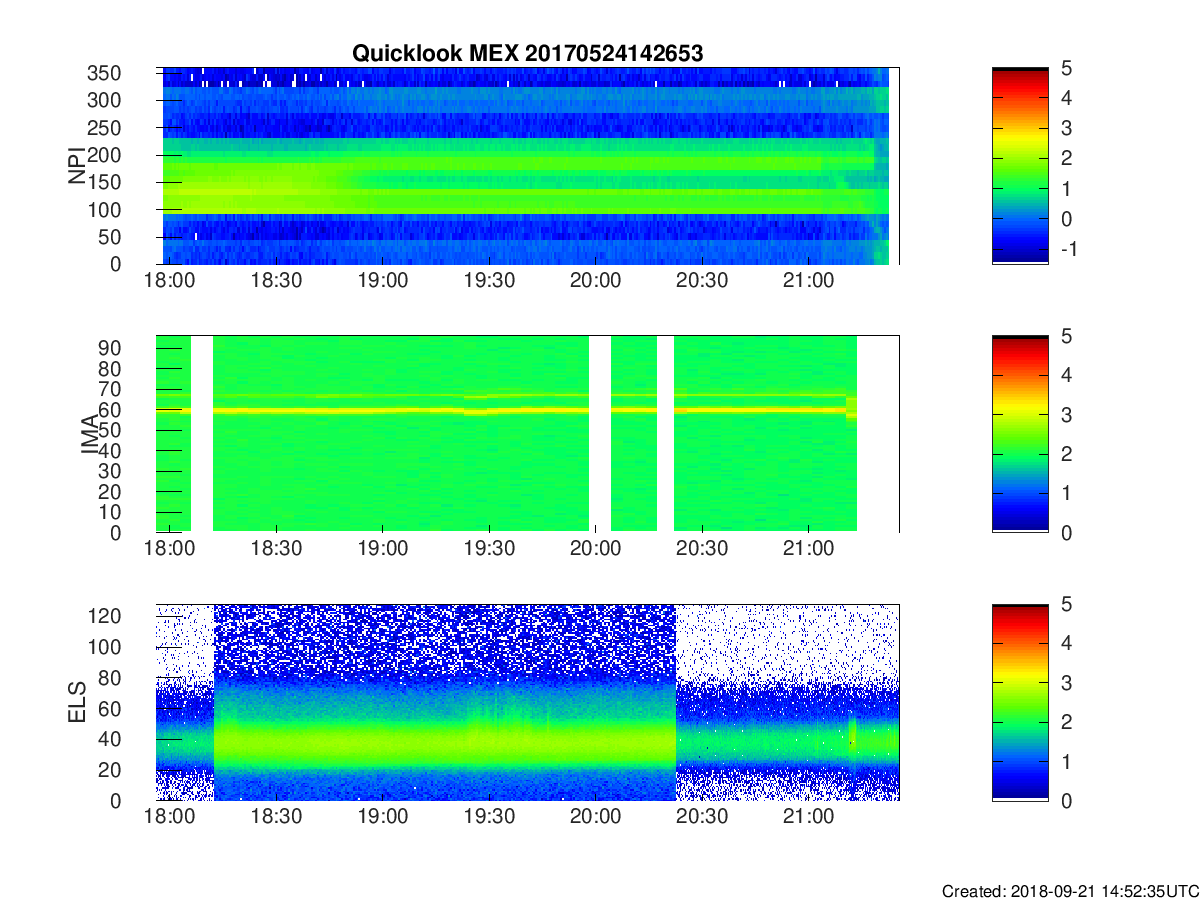Click the 3 label on IMA color bar
The height and width of the screenshot is (900, 1200).
pyautogui.click(x=1065, y=414)
